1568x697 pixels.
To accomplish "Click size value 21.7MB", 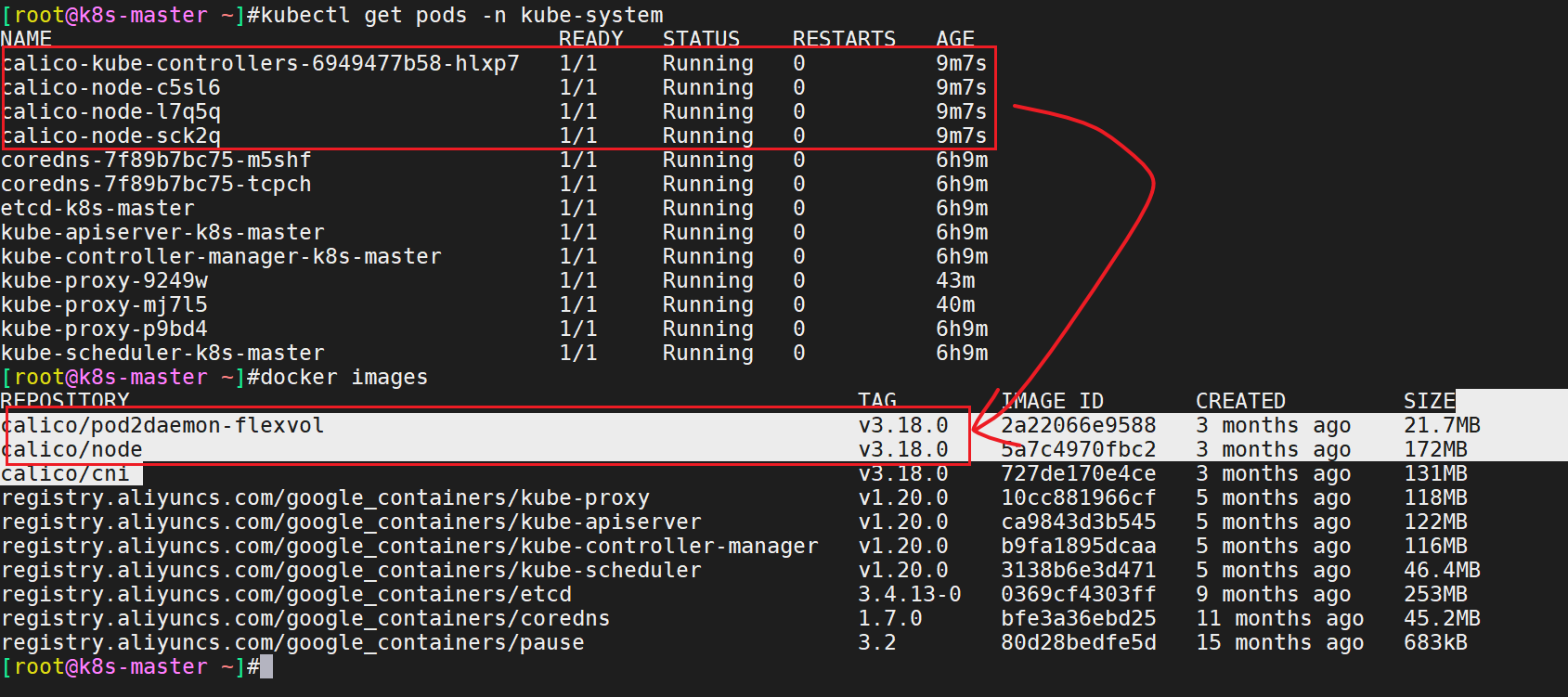I will (x=1442, y=425).
